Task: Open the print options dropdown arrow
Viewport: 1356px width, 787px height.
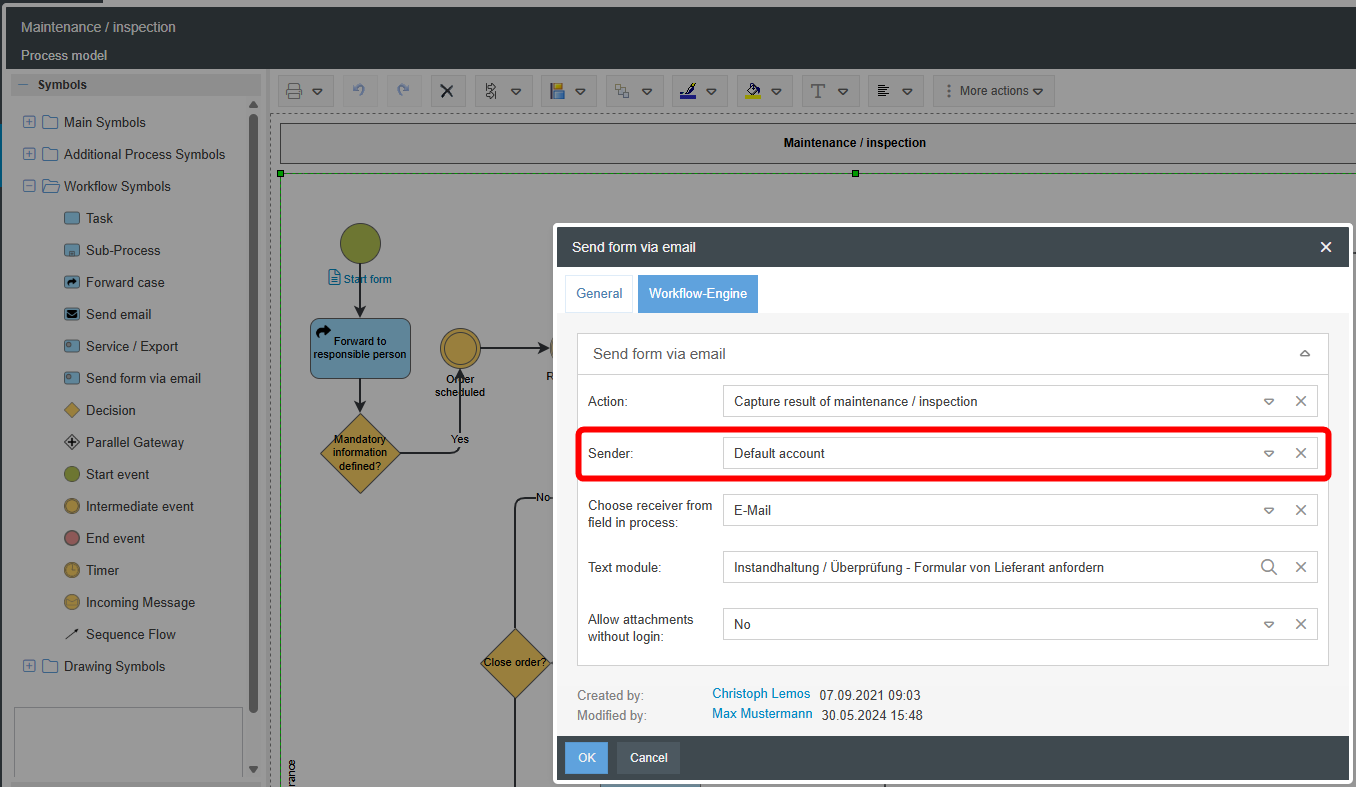Action: tap(317, 91)
